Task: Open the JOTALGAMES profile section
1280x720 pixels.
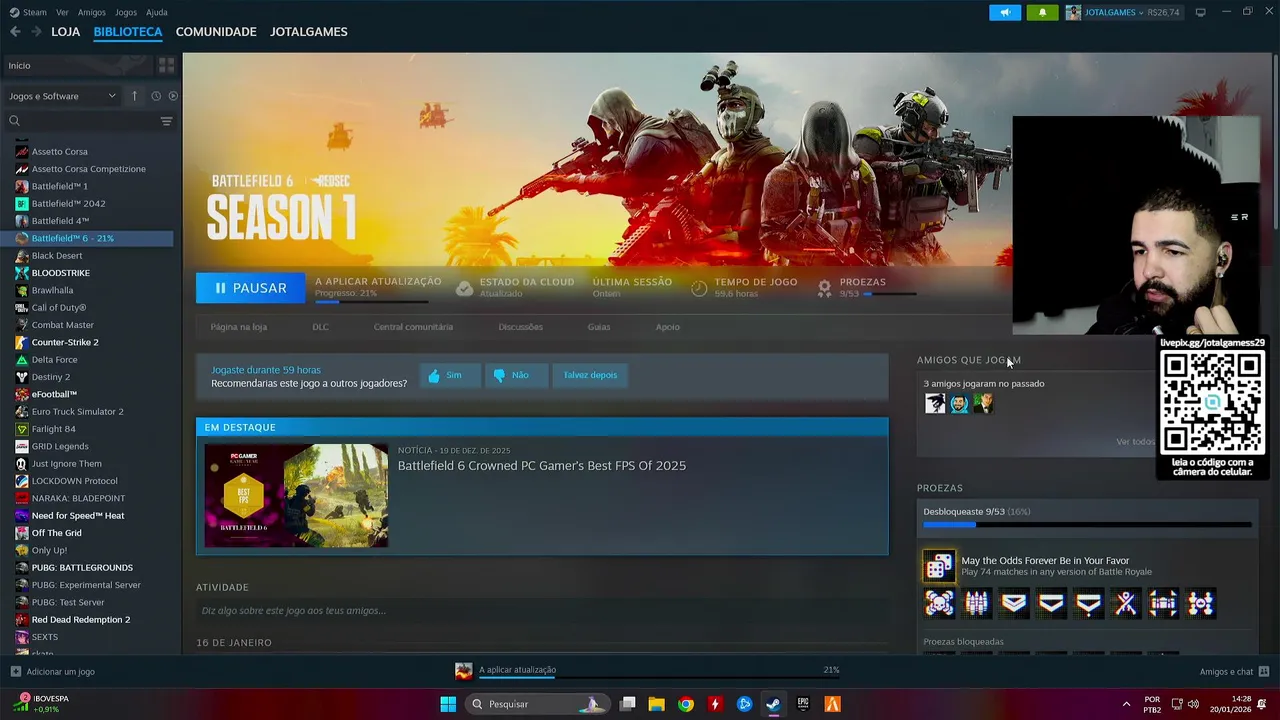Action: tap(309, 32)
